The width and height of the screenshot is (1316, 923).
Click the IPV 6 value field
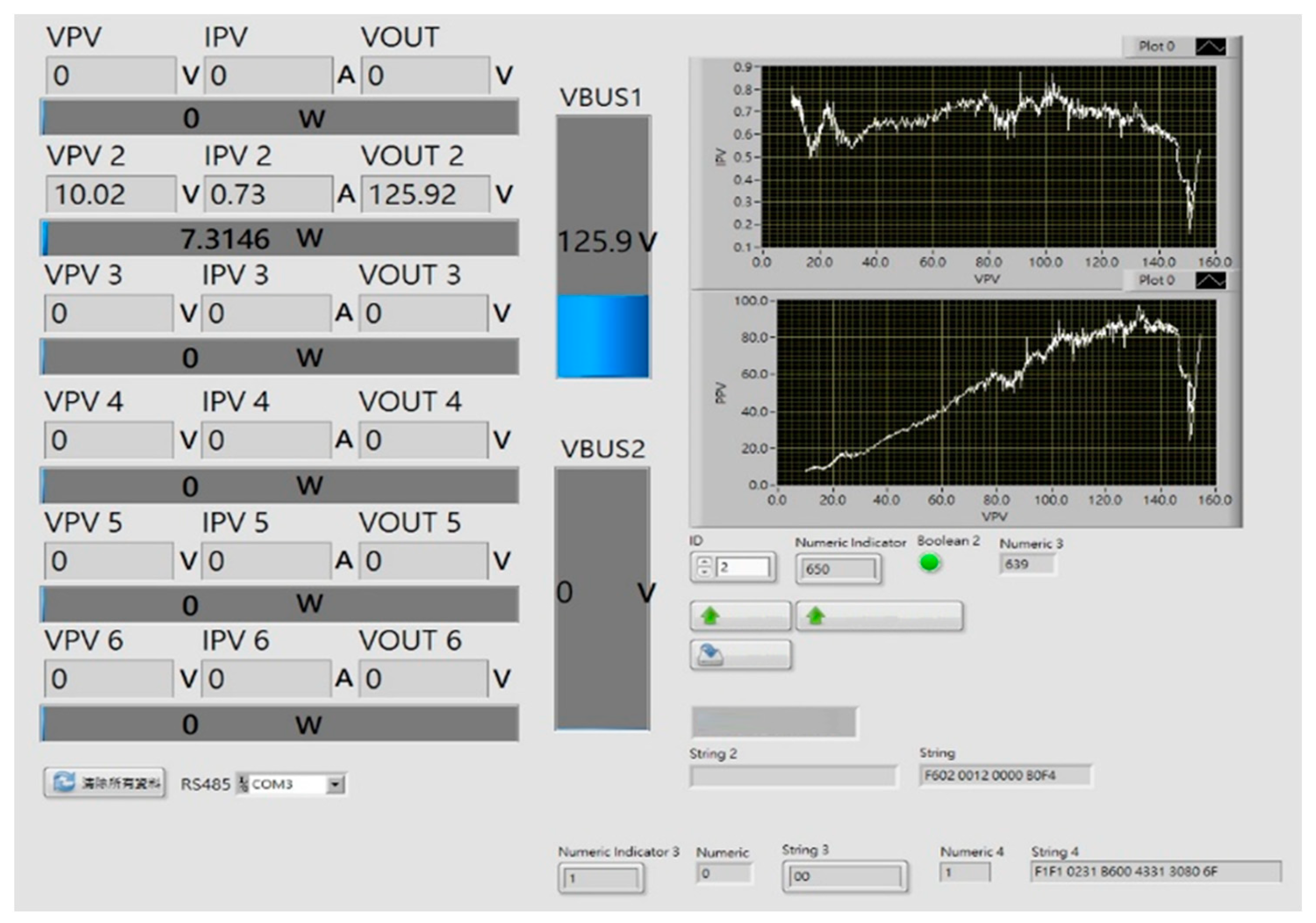[x=266, y=679]
